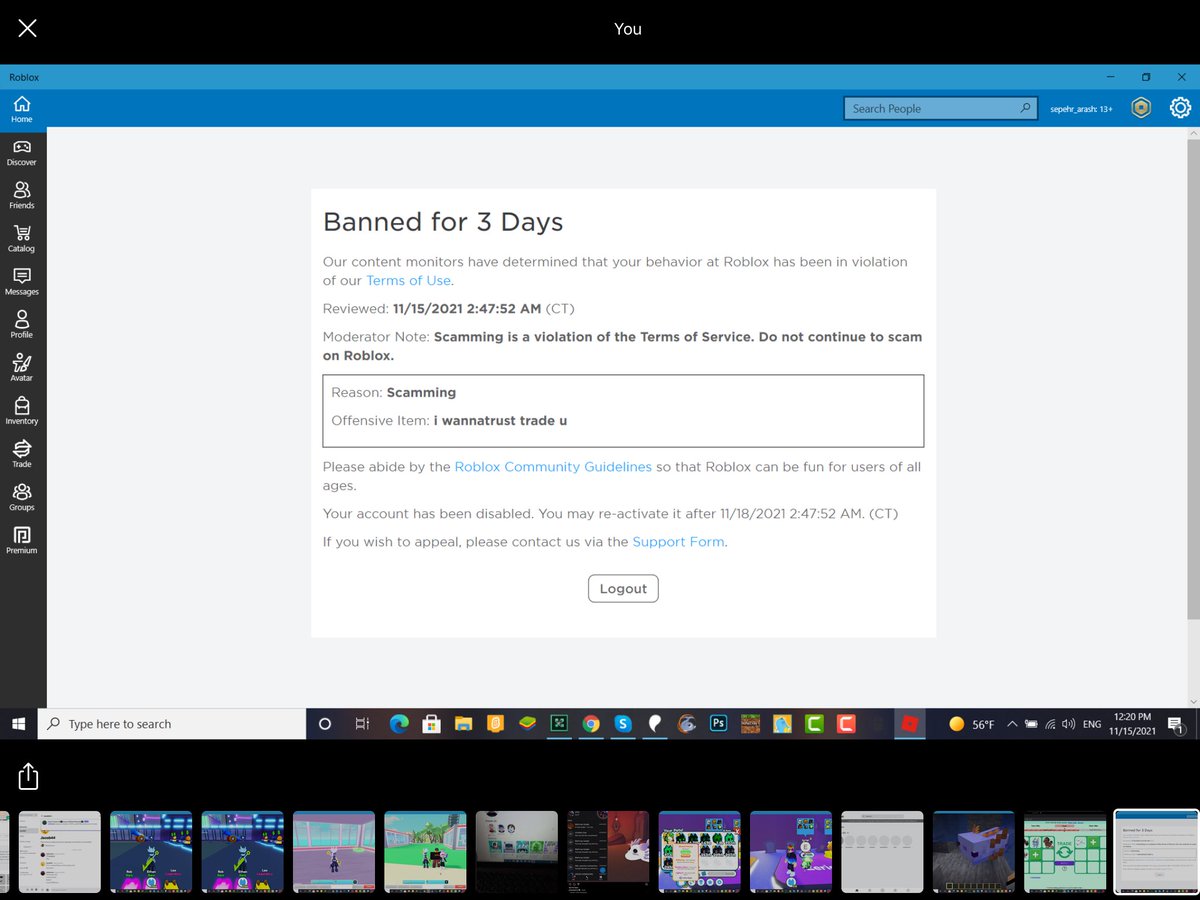This screenshot has width=1200, height=900.
Task: Open red Camtasia recorder on the taskbar
Action: click(x=846, y=723)
